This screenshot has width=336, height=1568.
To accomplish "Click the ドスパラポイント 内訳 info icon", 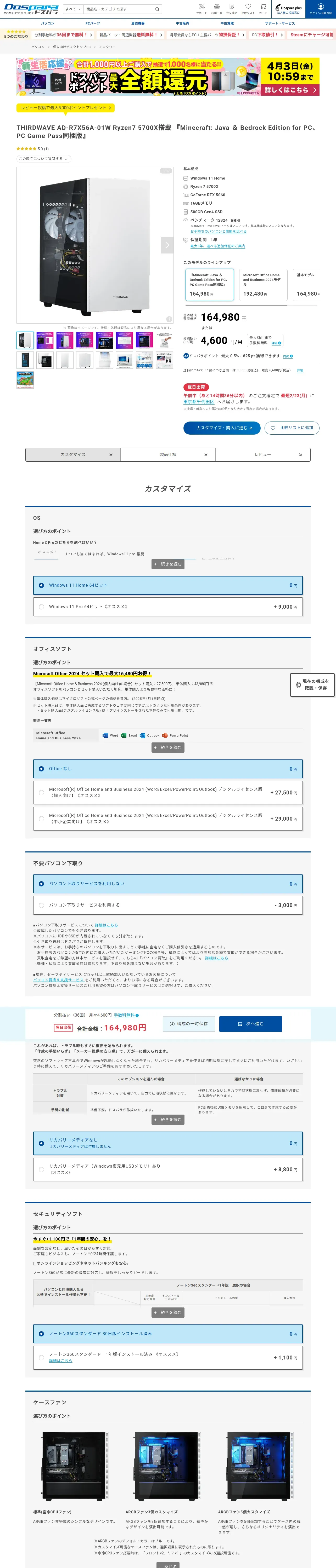I will (x=292, y=356).
